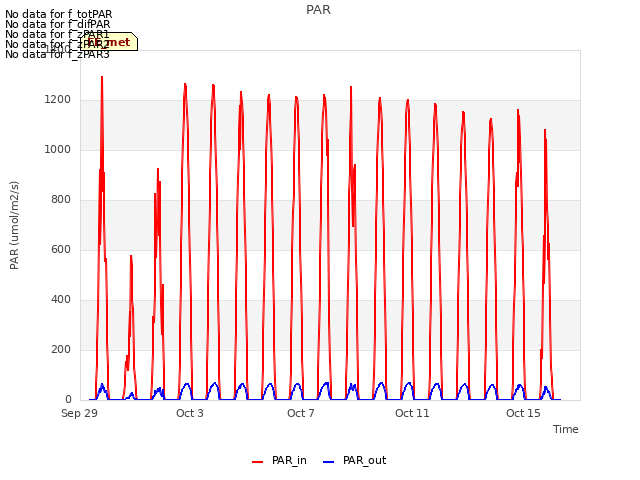Click the Oct 11 x-axis tick label
This screenshot has width=640, height=480.
click(x=412, y=413)
